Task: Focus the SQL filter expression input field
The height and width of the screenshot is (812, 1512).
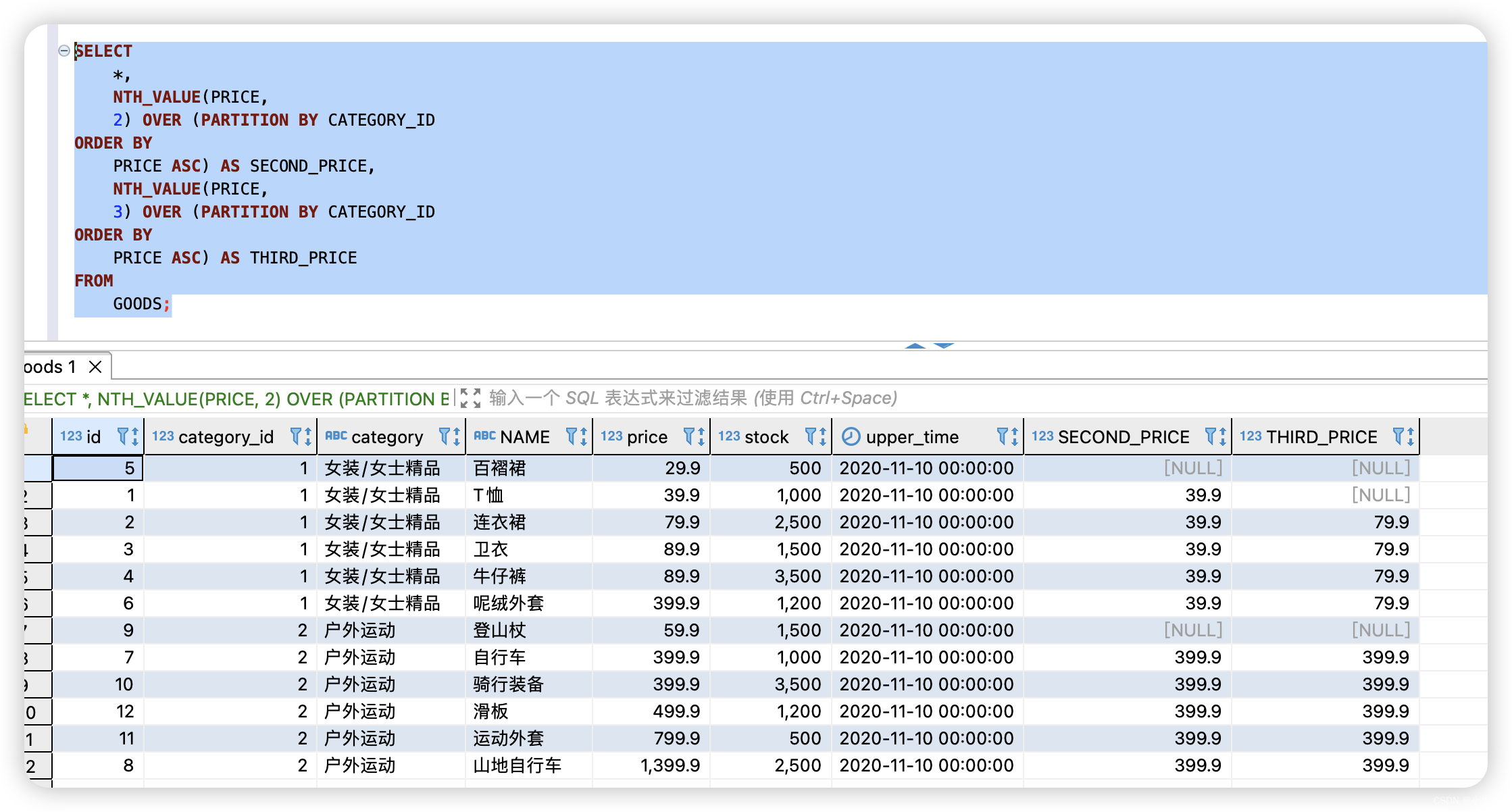Action: click(693, 399)
